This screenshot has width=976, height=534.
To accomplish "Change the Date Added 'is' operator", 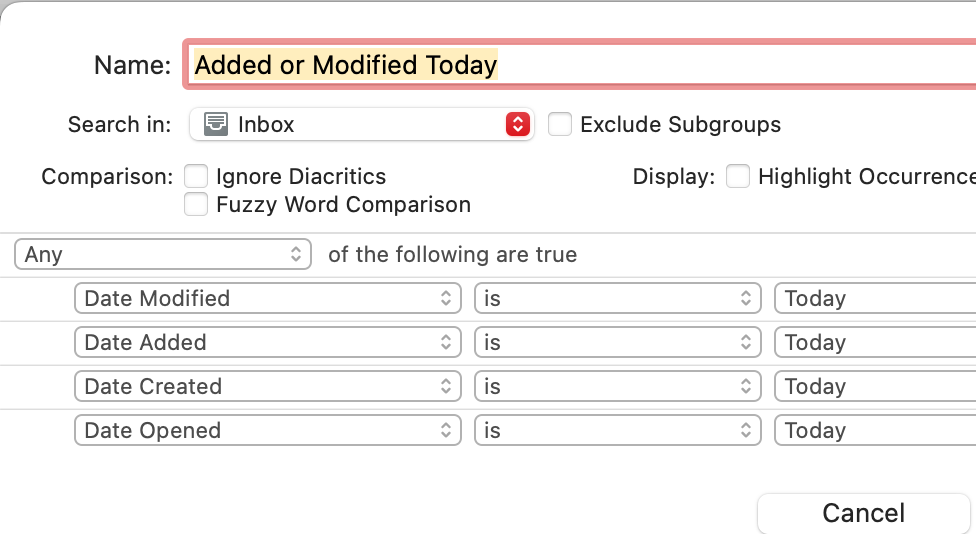I will 617,342.
